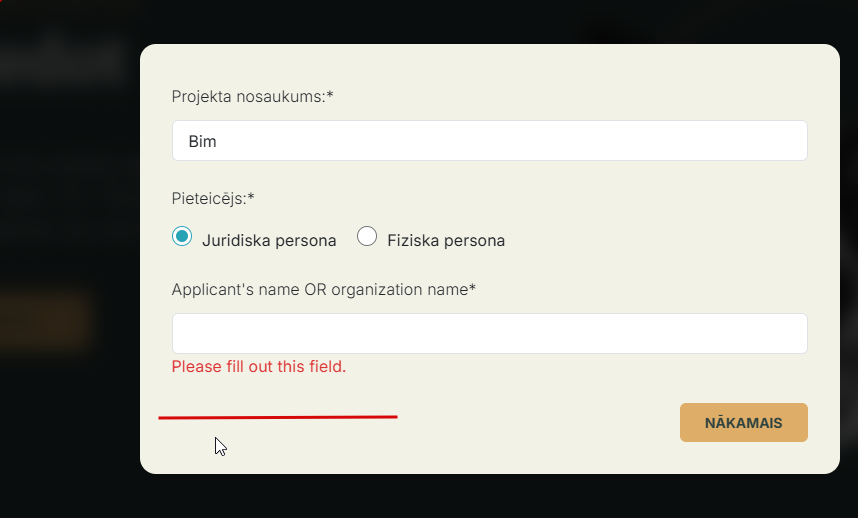Image resolution: width=858 pixels, height=518 pixels.
Task: Click the asterisk after "organization name"
Action: coord(472,289)
